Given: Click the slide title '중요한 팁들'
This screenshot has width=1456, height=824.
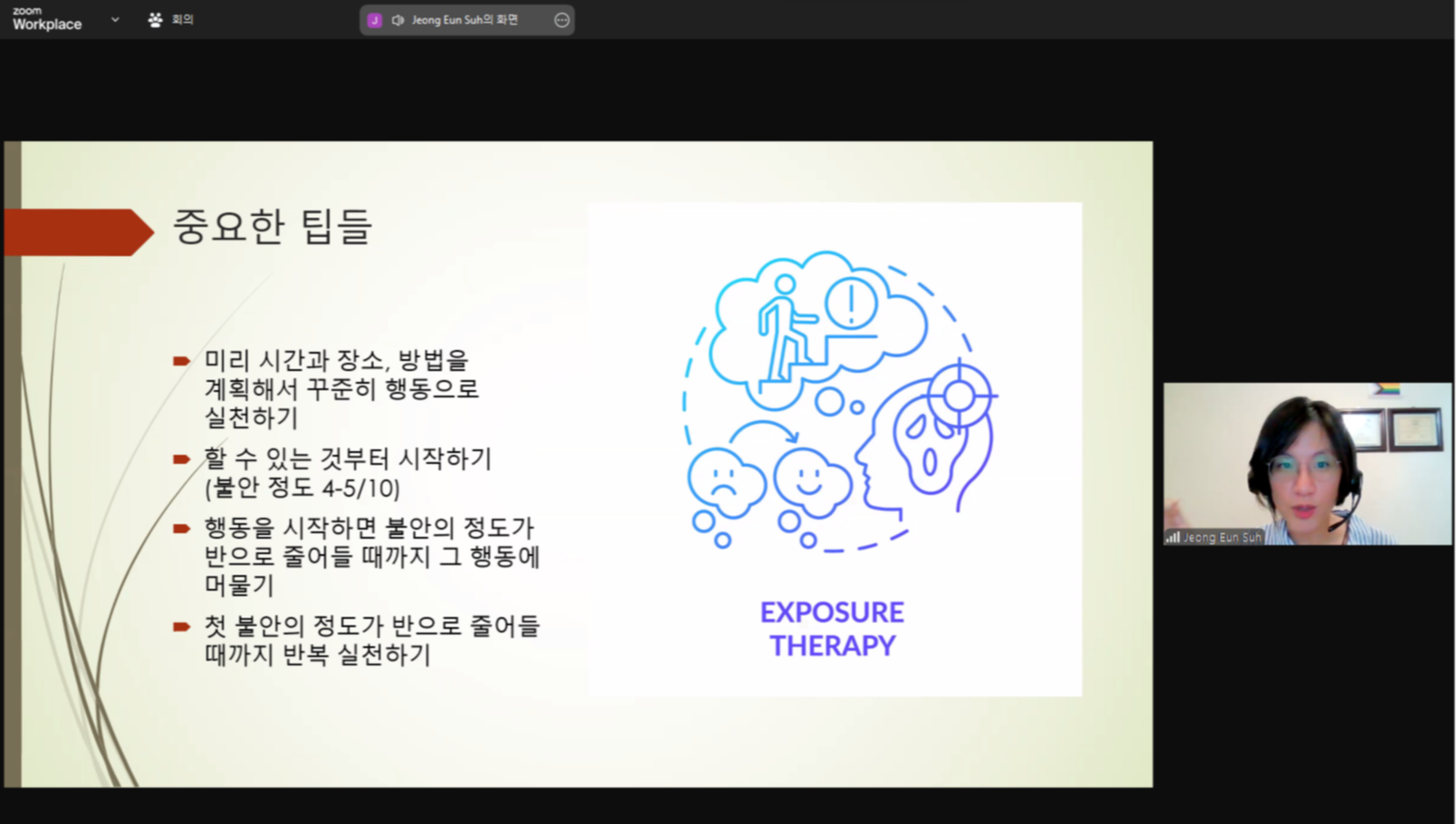Looking at the screenshot, I should pyautogui.click(x=273, y=226).
